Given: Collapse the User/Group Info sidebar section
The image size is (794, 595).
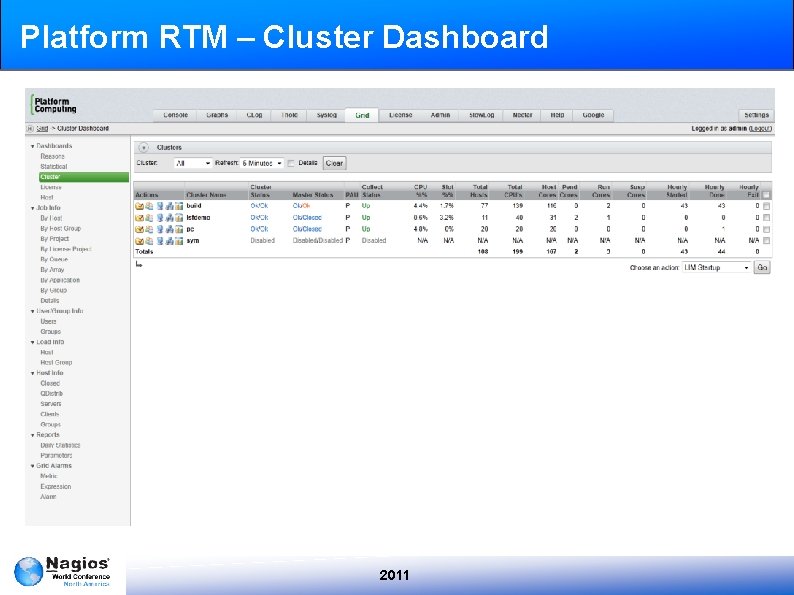Looking at the screenshot, I should click(32, 311).
